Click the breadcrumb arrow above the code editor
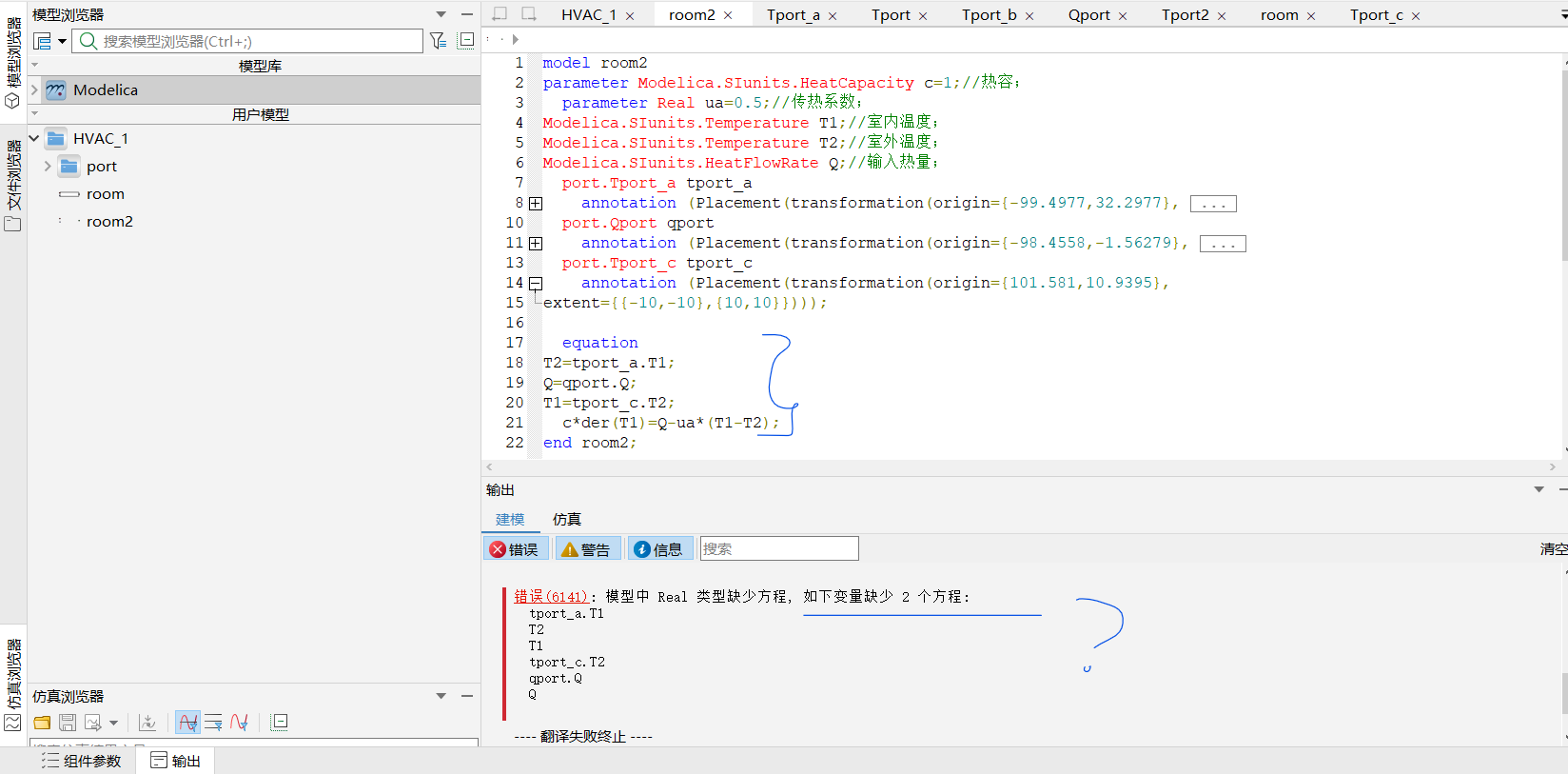 (x=515, y=39)
